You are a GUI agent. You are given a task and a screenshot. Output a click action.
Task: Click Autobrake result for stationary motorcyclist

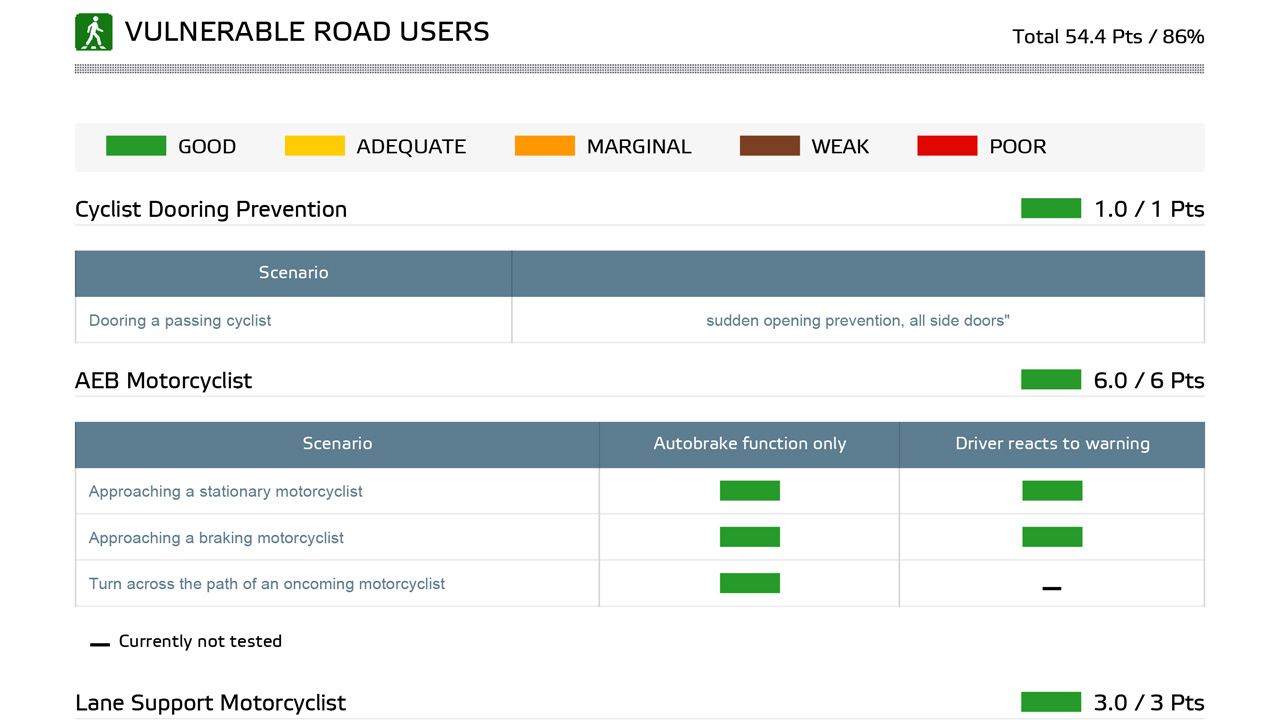tap(749, 491)
